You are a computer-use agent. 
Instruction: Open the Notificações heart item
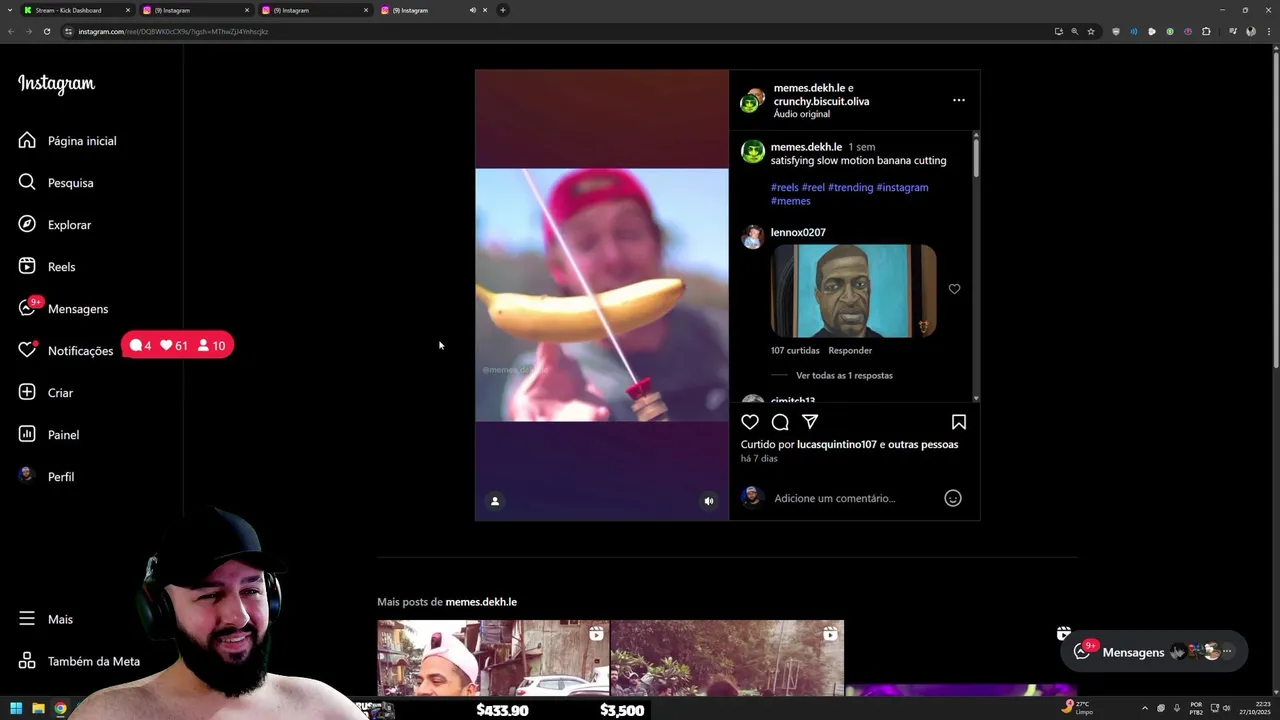(66, 351)
